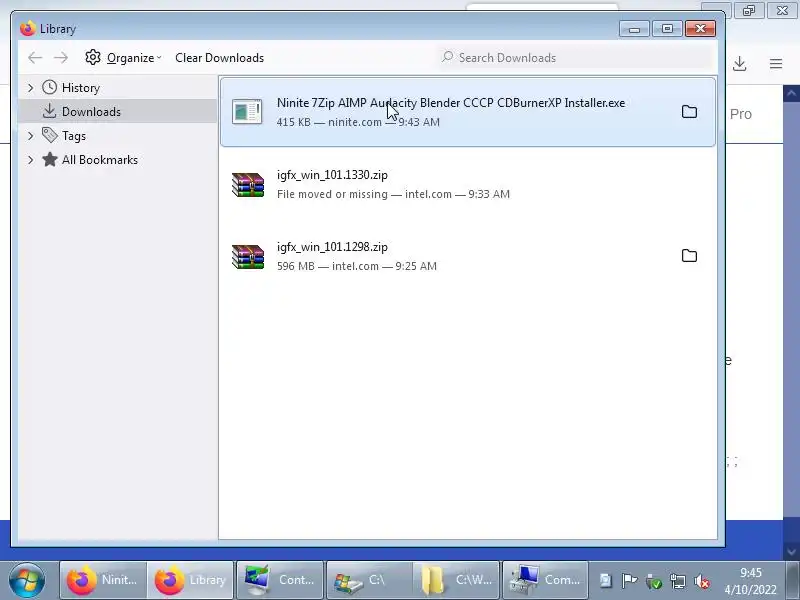800x600 pixels.
Task: Focus the Search Downloads field
Action: click(576, 58)
